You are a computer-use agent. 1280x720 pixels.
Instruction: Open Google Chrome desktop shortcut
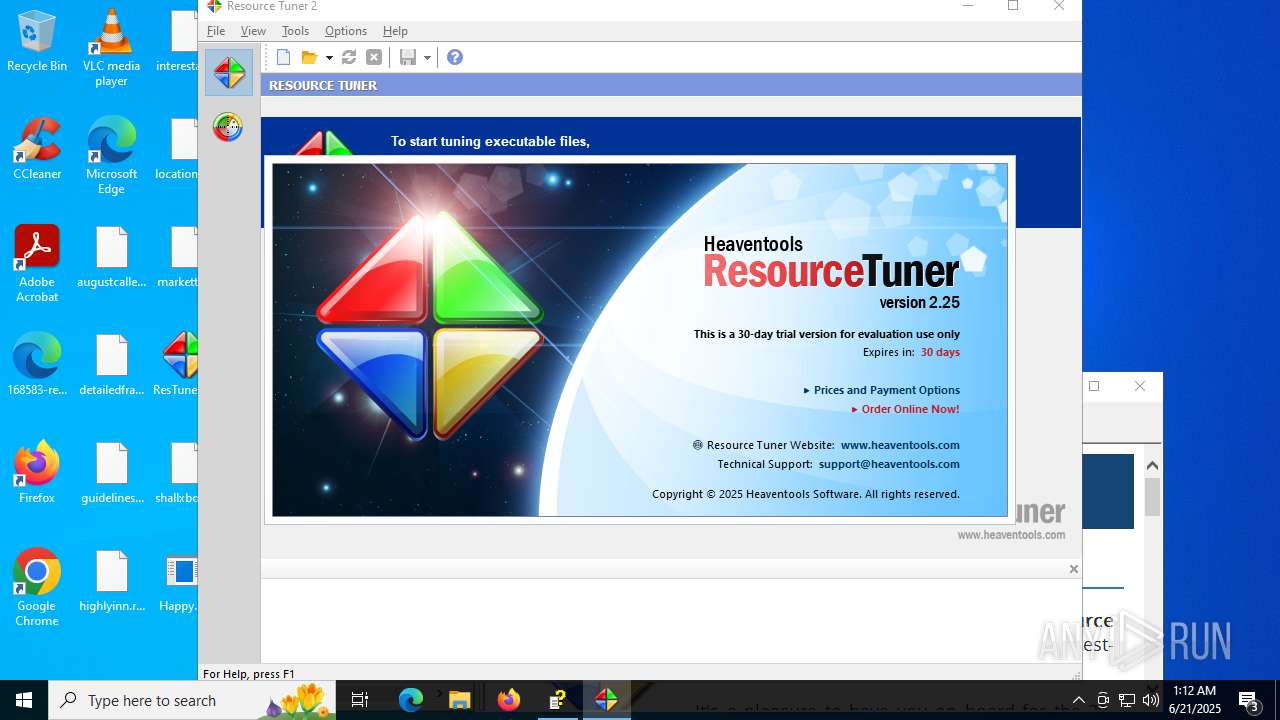click(37, 588)
